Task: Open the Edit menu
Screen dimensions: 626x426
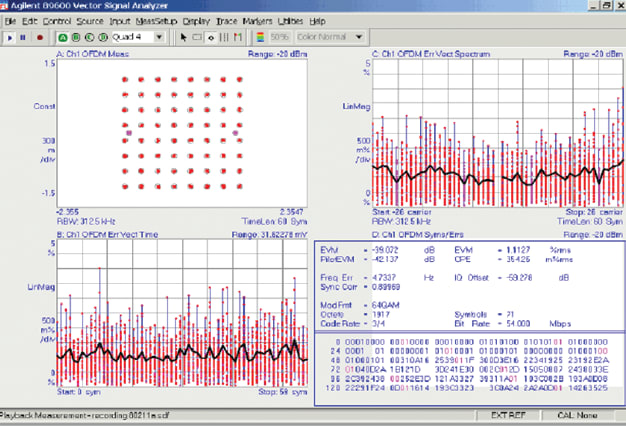Action: click(x=30, y=21)
